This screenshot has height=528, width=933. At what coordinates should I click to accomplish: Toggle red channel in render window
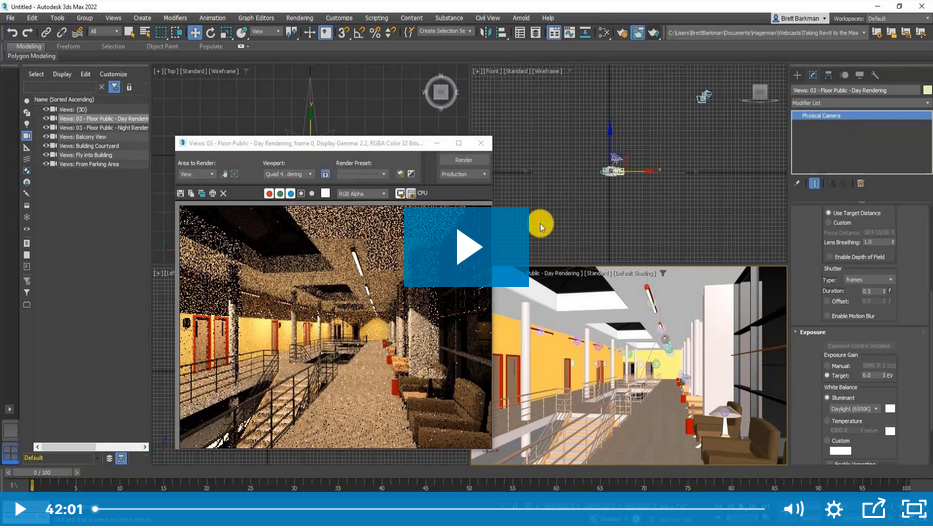coord(269,193)
